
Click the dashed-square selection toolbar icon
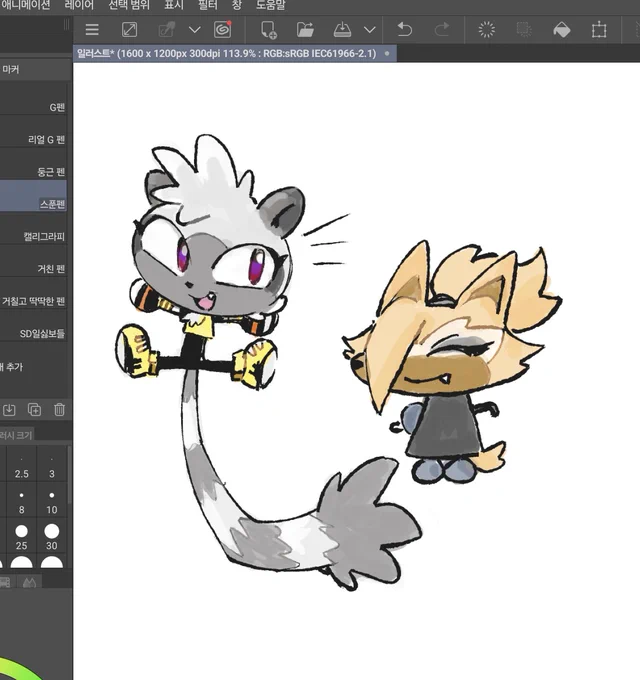(x=524, y=30)
